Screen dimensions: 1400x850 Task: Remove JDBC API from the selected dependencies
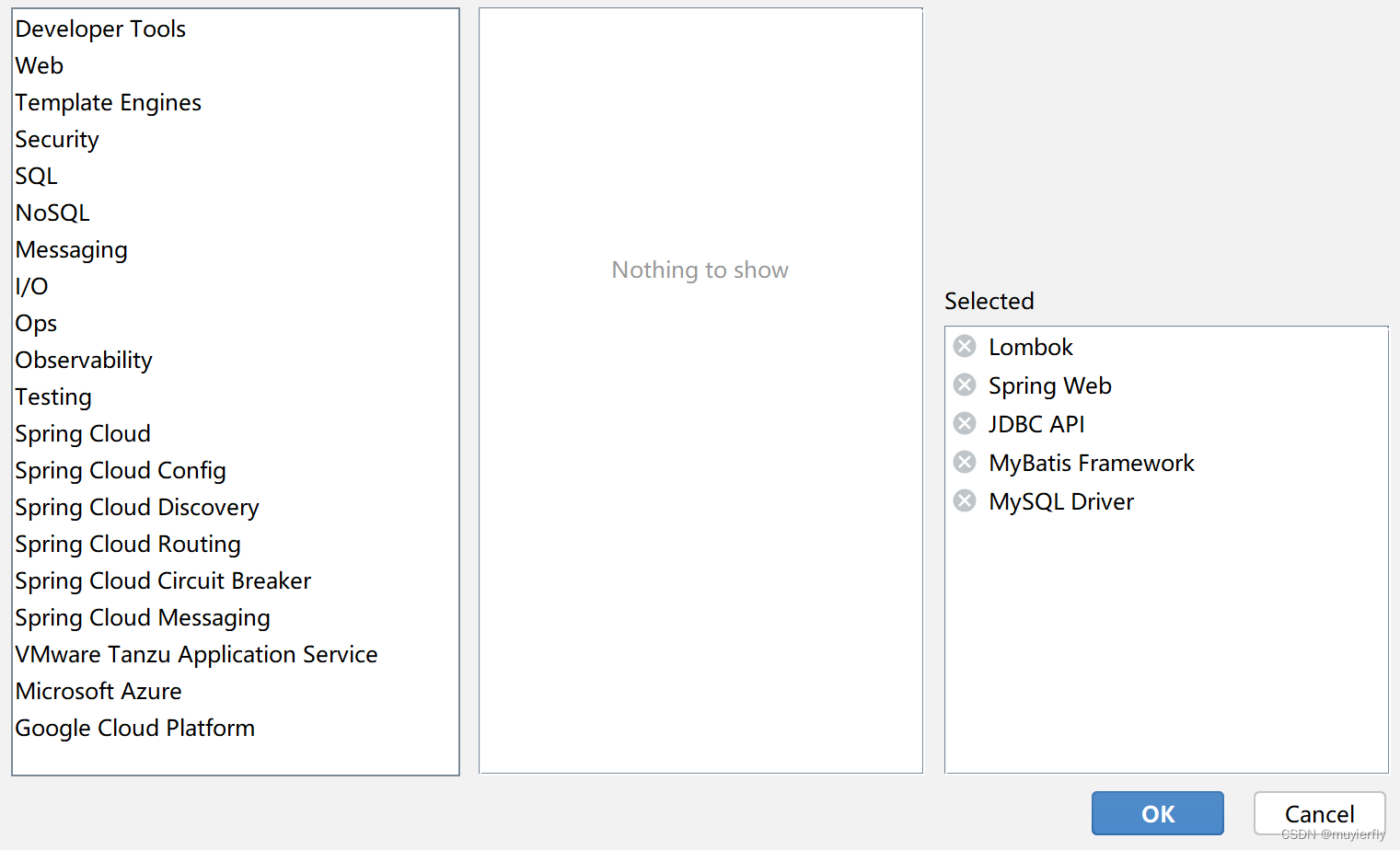(965, 423)
